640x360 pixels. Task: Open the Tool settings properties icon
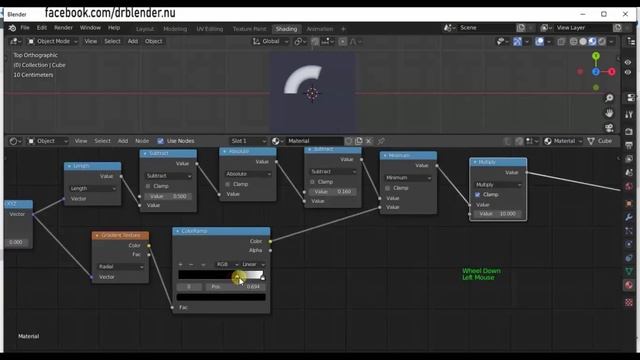point(629,114)
